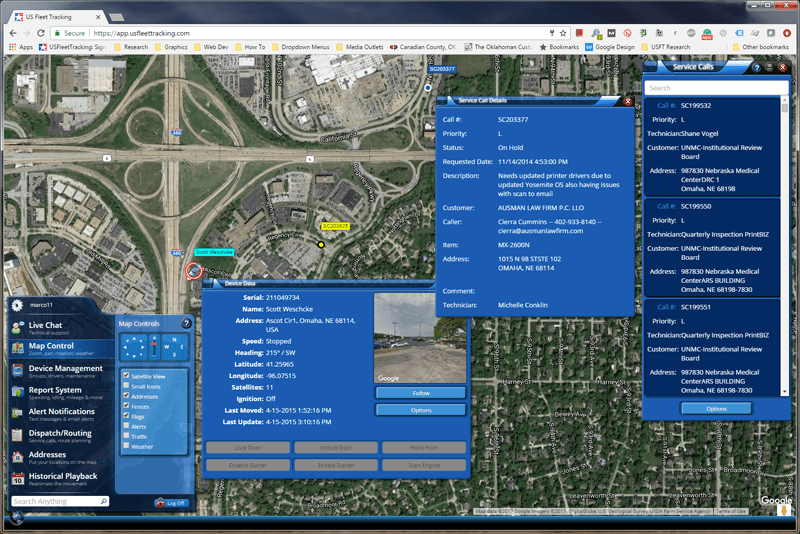Click Options button in Service Calls panel
800x534 pixels.
coord(716,409)
